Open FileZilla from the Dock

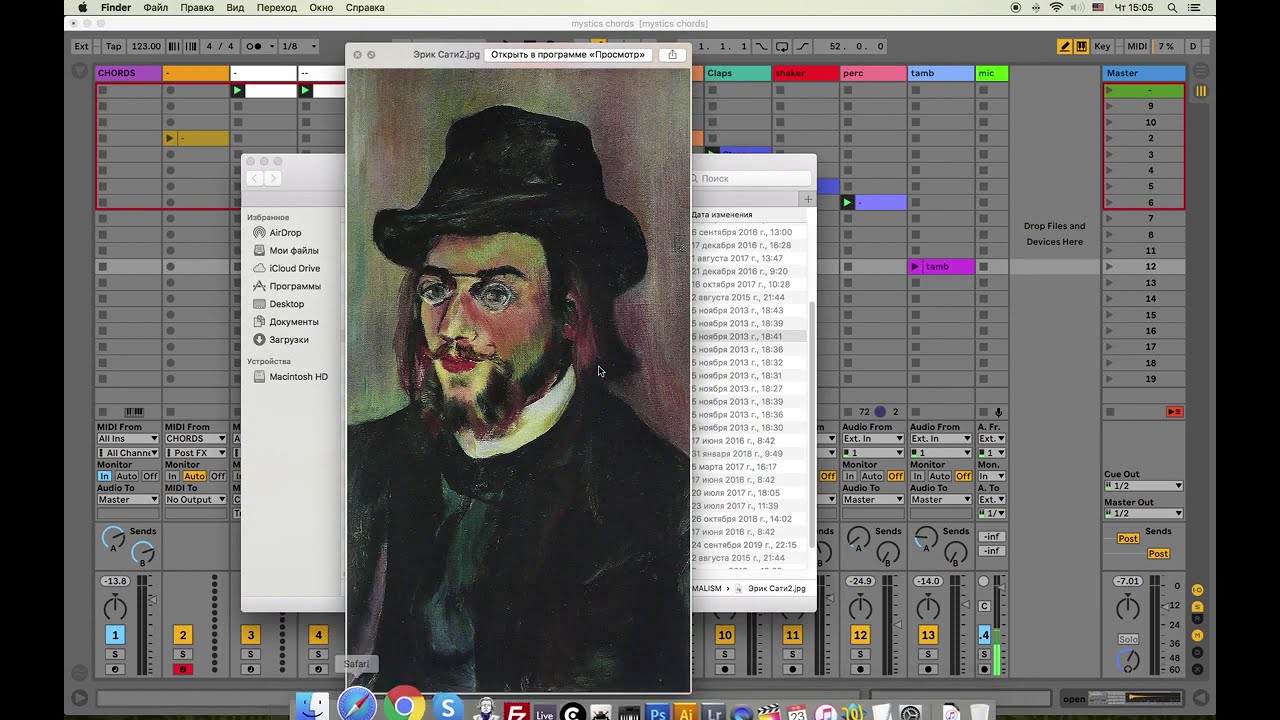click(516, 711)
